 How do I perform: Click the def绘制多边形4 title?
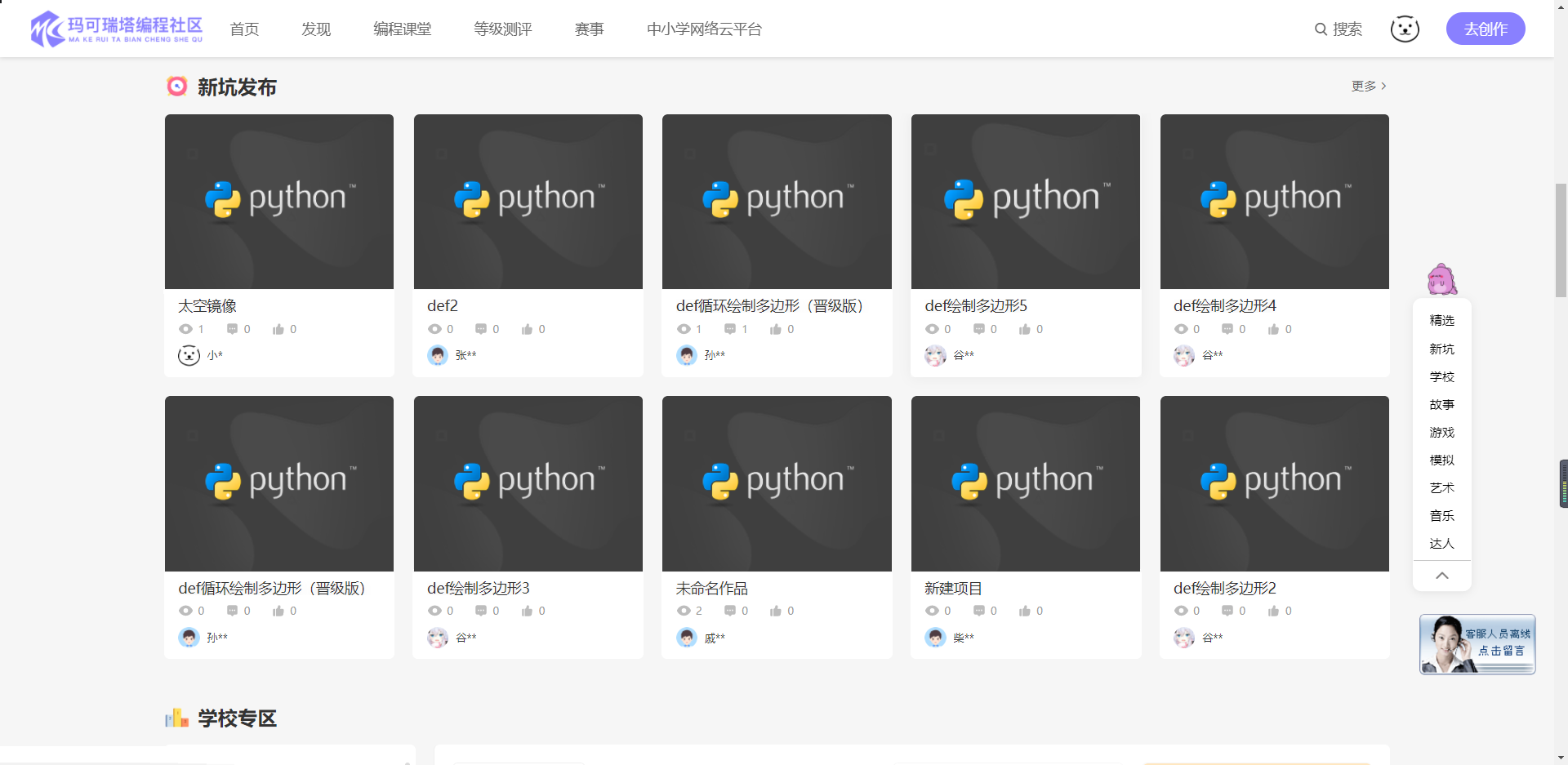pyautogui.click(x=1225, y=306)
